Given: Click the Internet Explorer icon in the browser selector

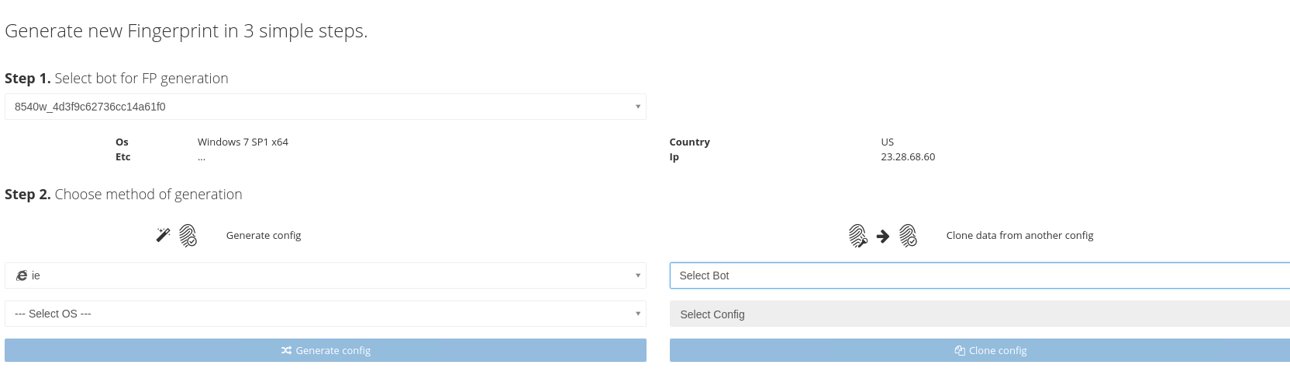Looking at the screenshot, I should coord(22,275).
